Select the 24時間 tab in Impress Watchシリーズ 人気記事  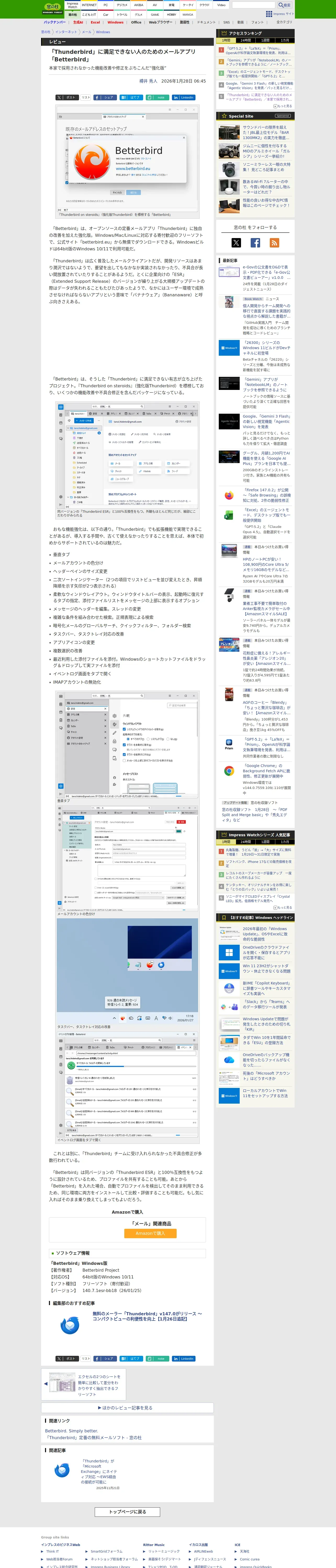[246, 842]
